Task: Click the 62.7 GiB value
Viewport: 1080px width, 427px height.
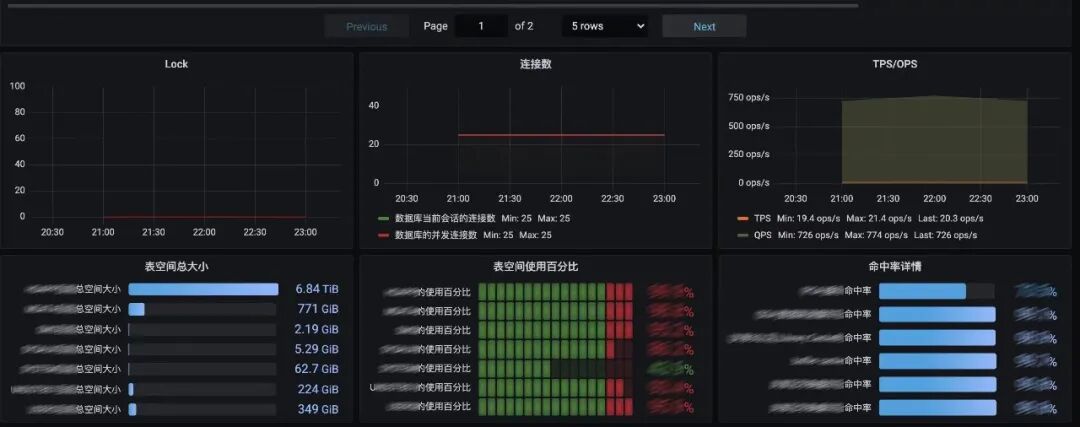Action: 317,369
